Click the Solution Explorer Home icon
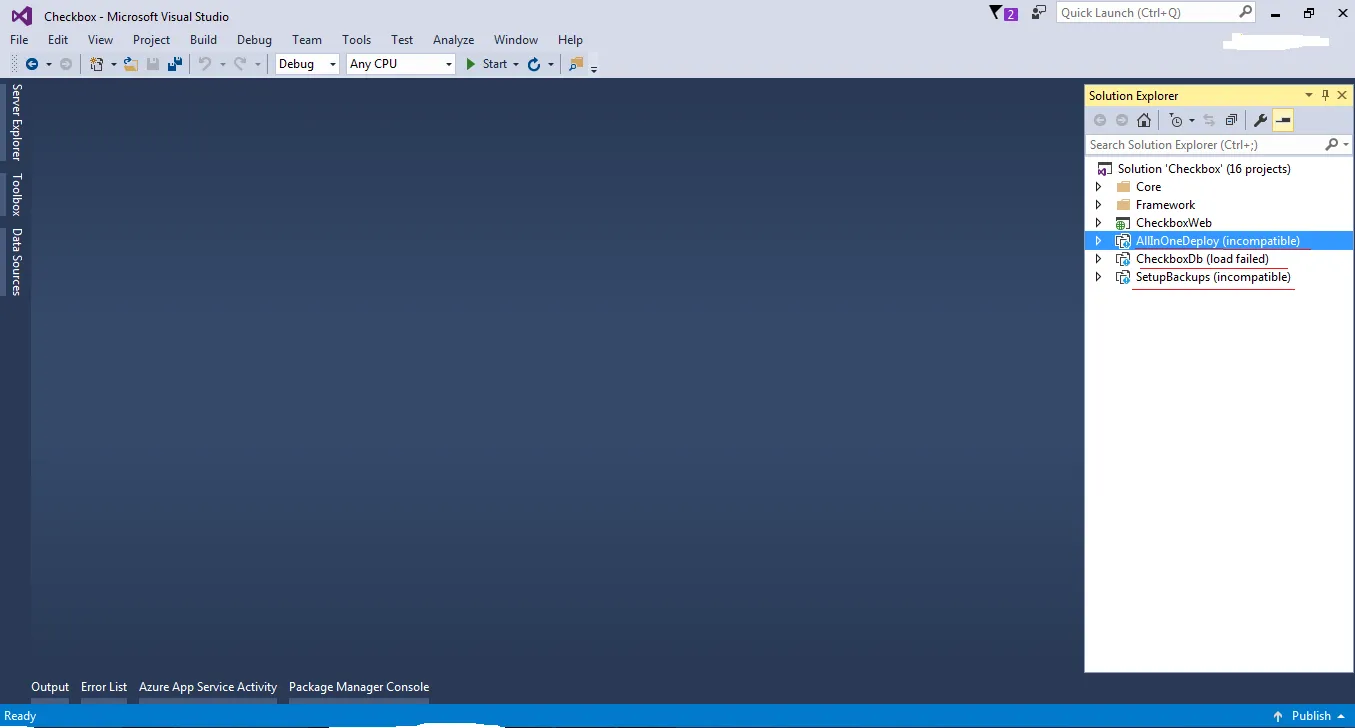Screen dimensions: 1355x728 click(x=1144, y=120)
